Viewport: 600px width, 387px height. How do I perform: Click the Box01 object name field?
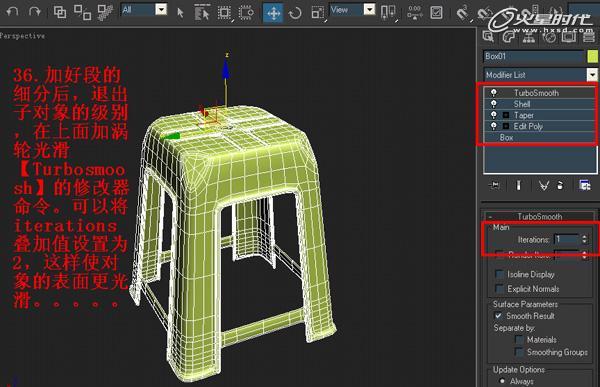[x=533, y=56]
